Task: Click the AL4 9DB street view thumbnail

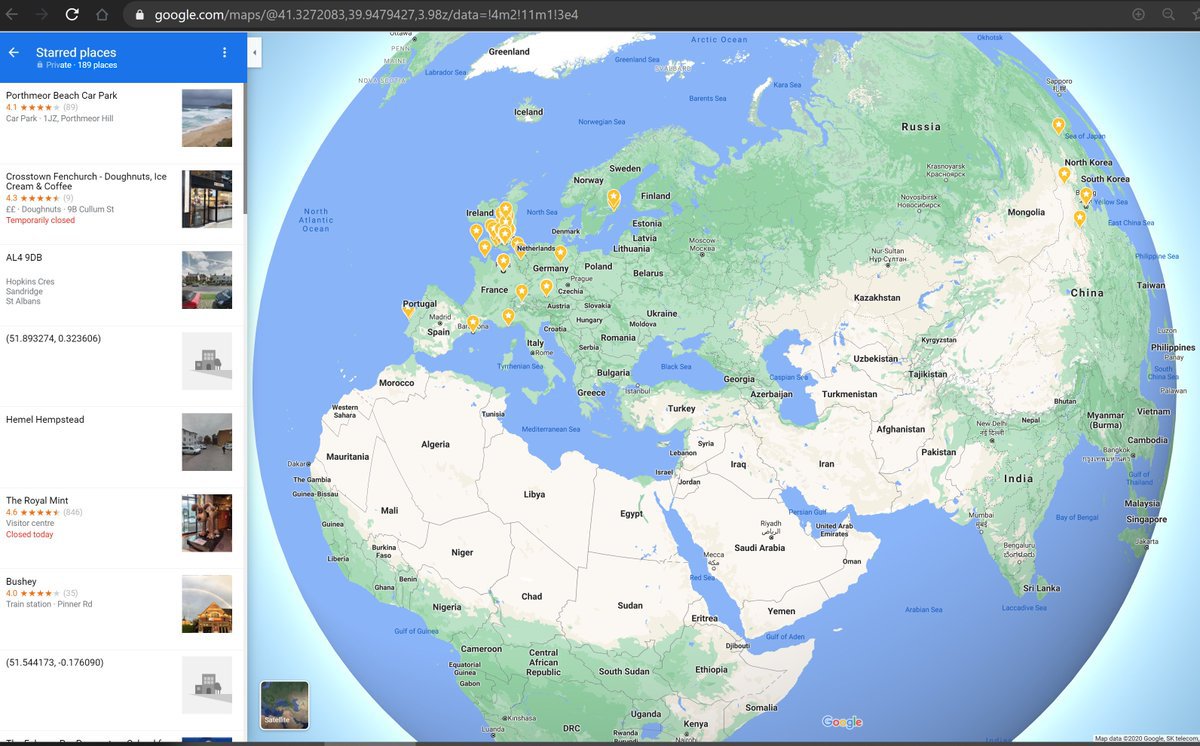Action: [206, 280]
